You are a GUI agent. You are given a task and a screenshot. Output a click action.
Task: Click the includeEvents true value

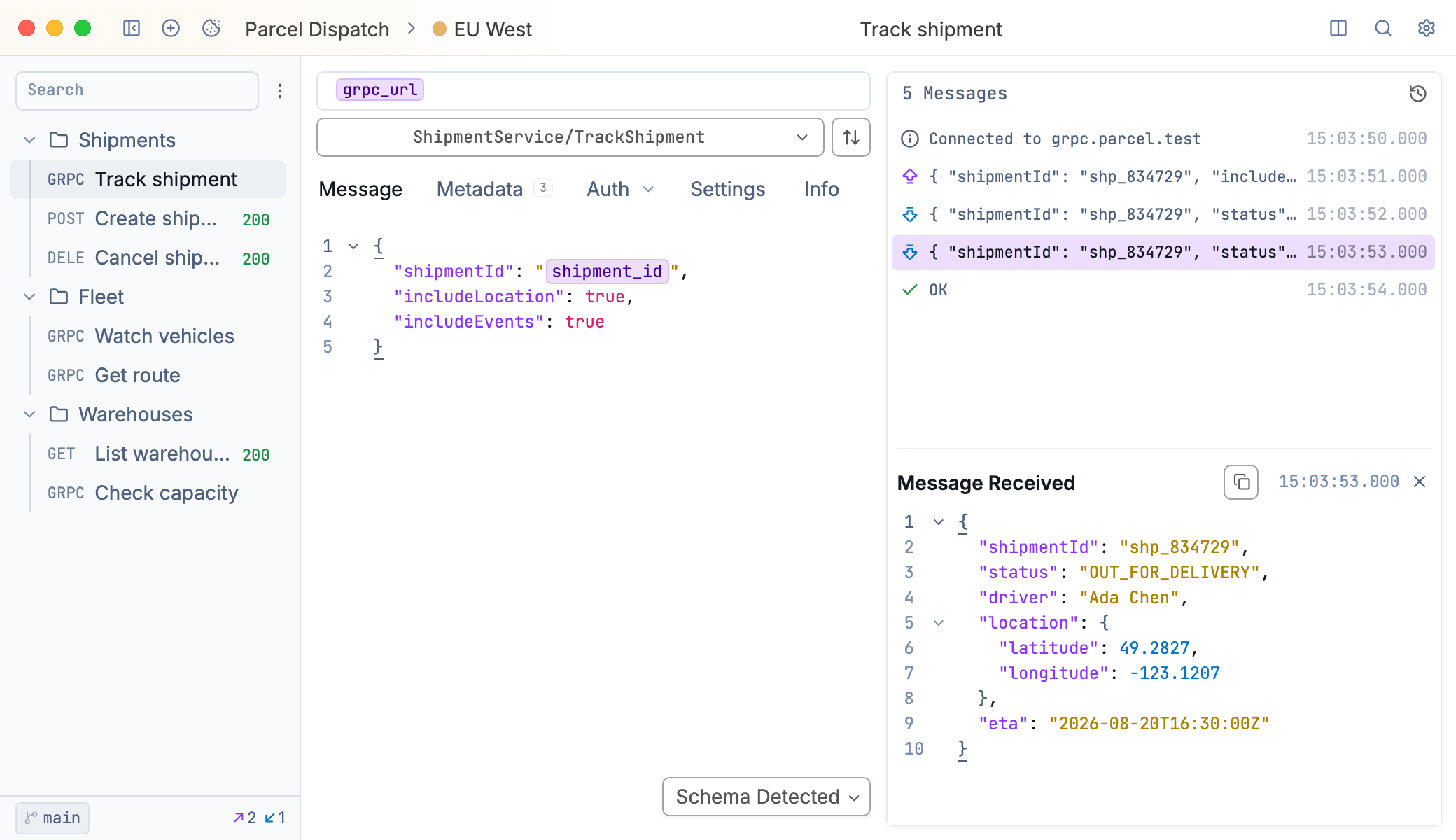pos(584,322)
